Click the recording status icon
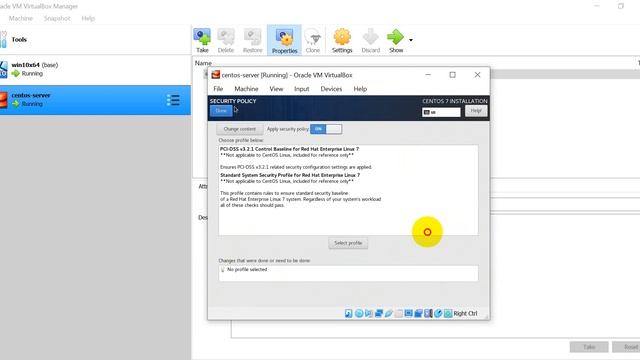The image size is (640, 360). (418, 313)
